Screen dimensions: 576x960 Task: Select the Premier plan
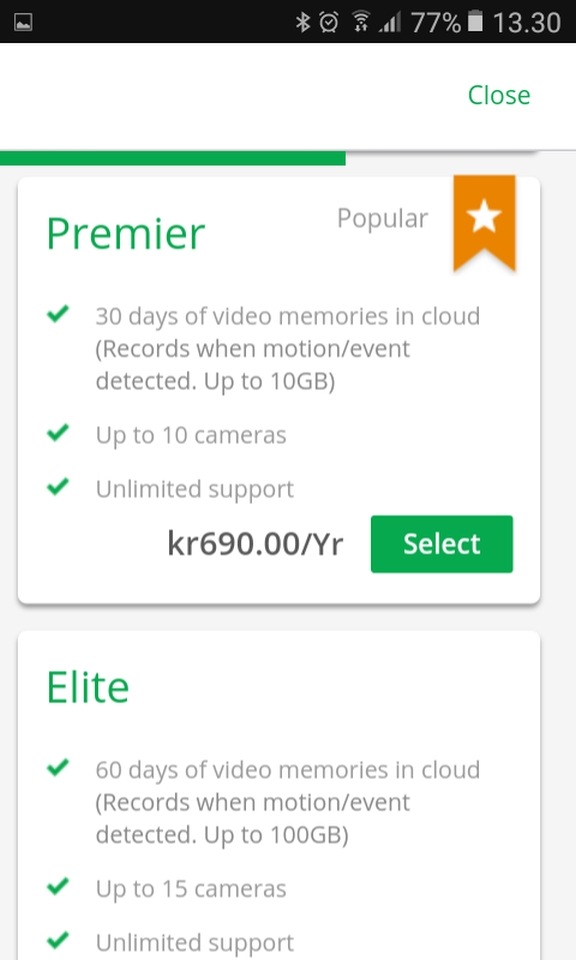441,544
